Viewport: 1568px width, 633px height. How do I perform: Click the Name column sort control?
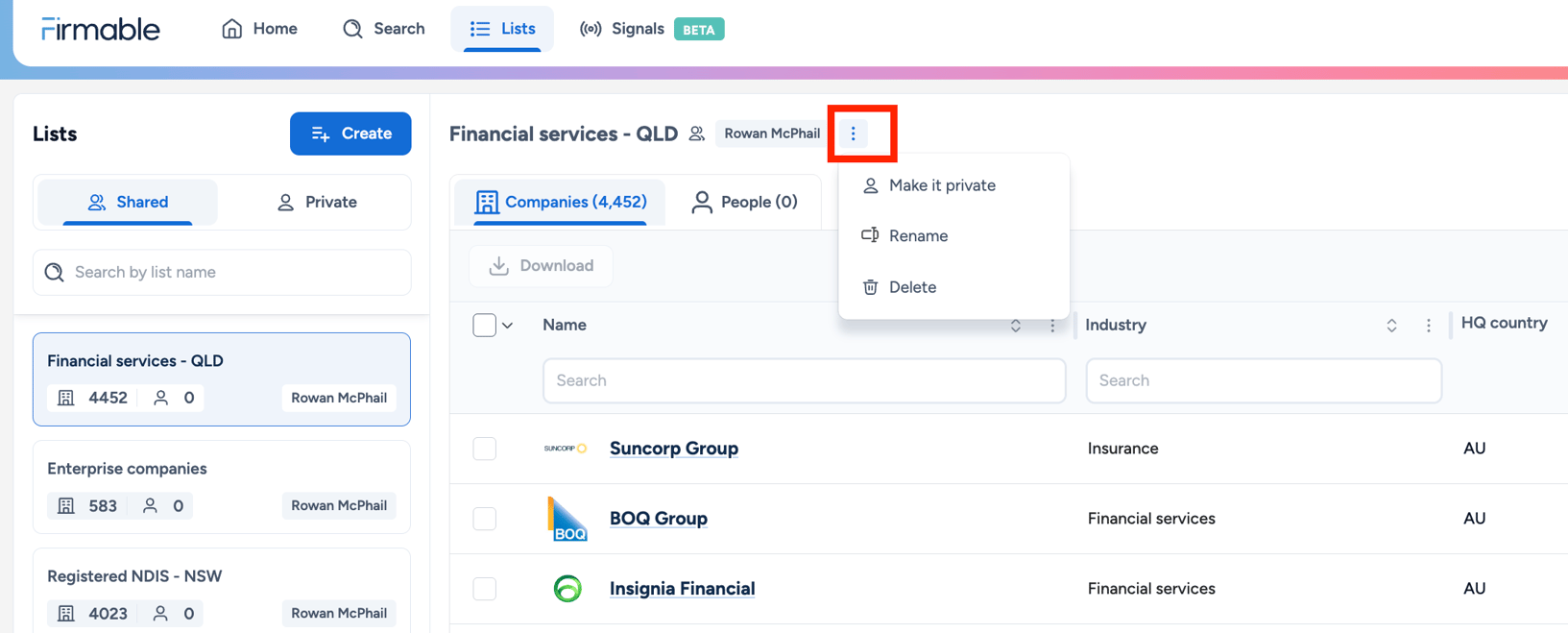[x=1015, y=326]
